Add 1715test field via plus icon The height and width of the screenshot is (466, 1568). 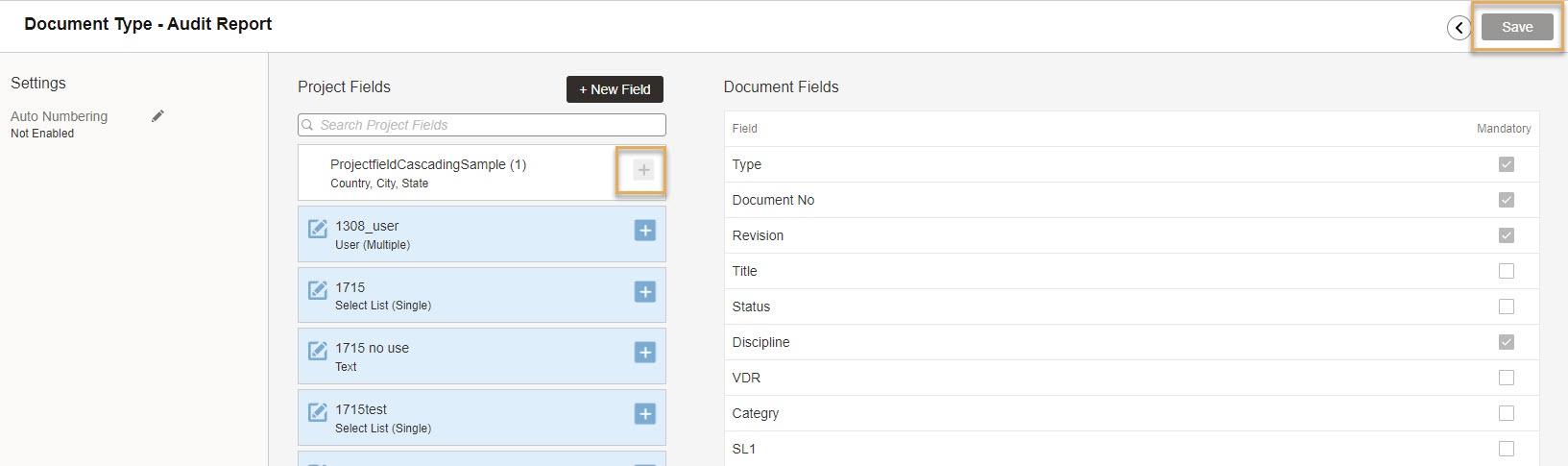tap(645, 414)
